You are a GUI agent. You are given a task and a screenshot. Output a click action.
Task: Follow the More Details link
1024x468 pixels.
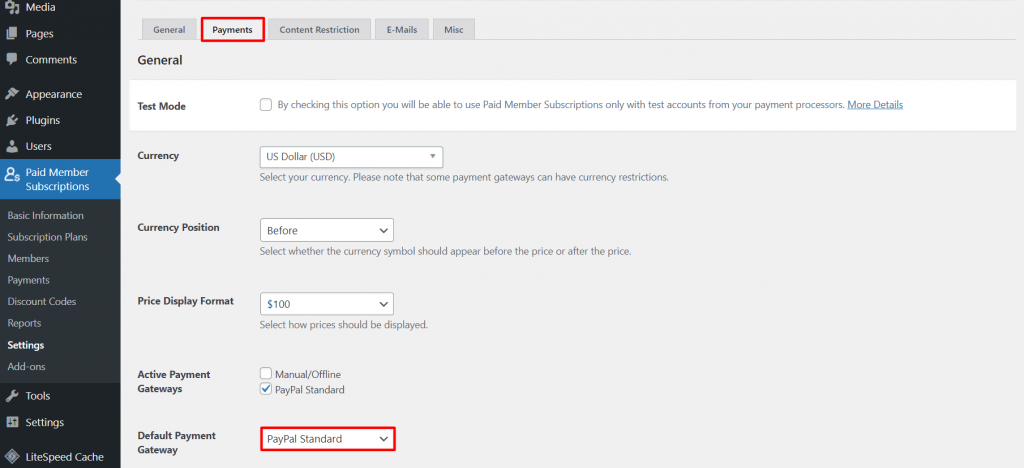pos(875,105)
